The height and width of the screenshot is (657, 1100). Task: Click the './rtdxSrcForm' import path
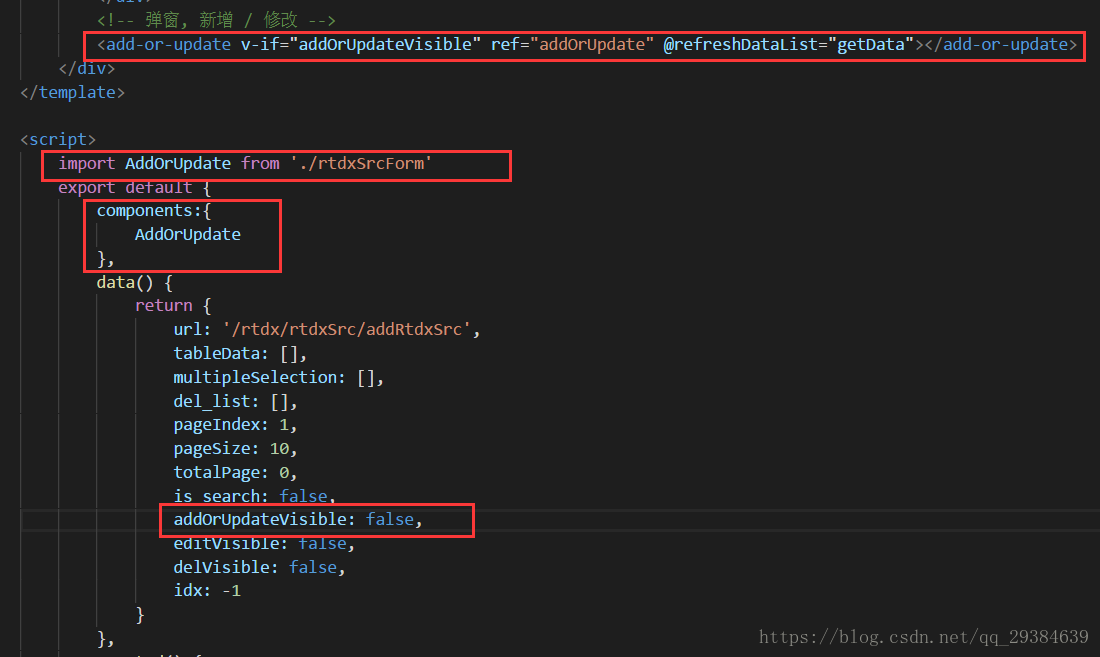coord(361,163)
